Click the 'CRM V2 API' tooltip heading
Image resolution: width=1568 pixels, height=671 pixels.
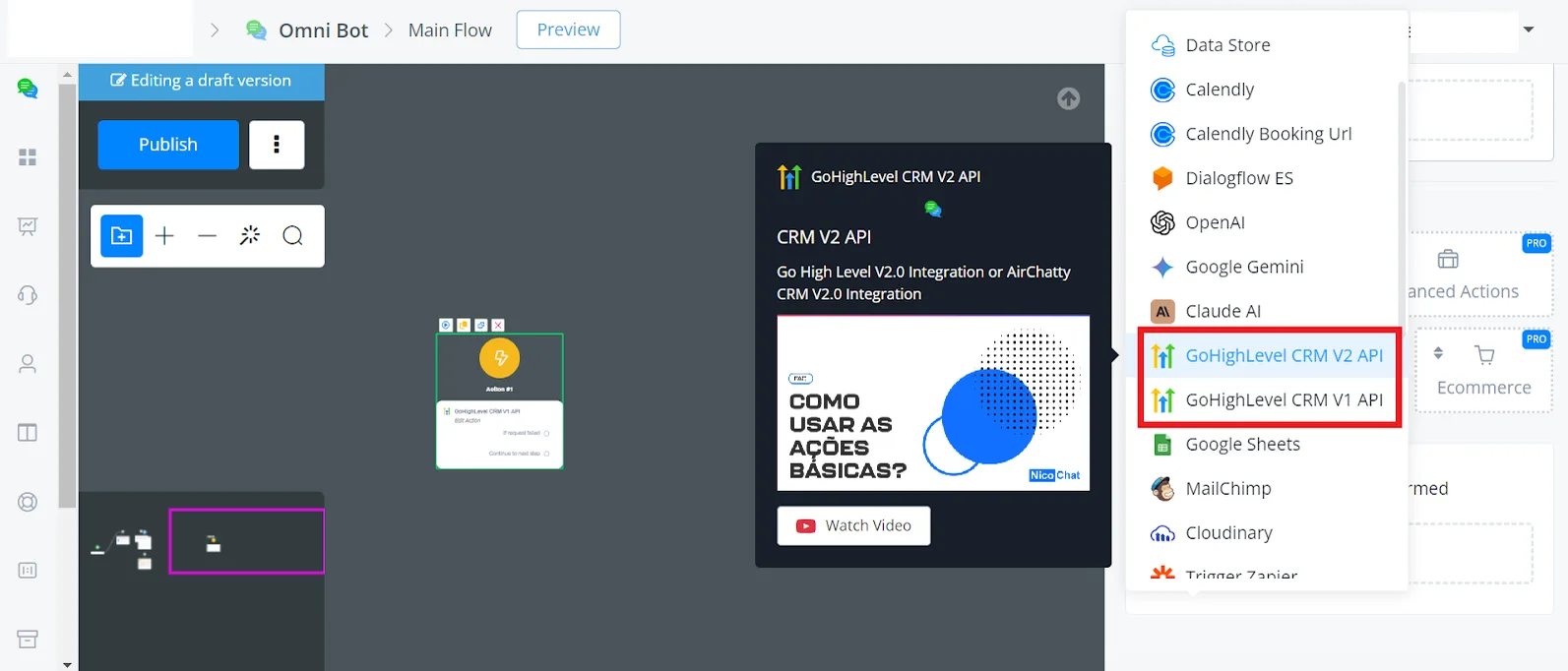click(824, 237)
